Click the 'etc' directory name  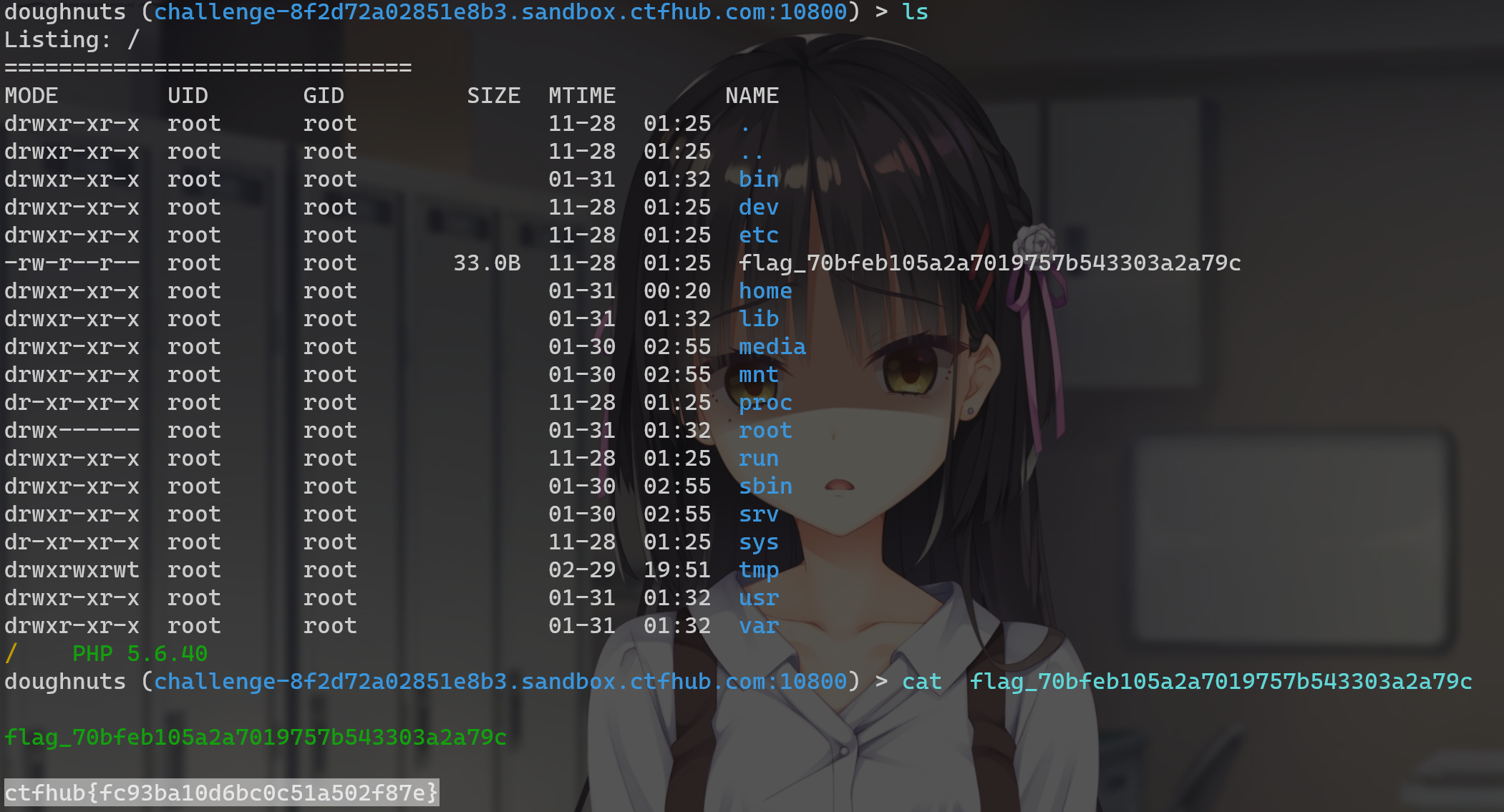coord(759,235)
